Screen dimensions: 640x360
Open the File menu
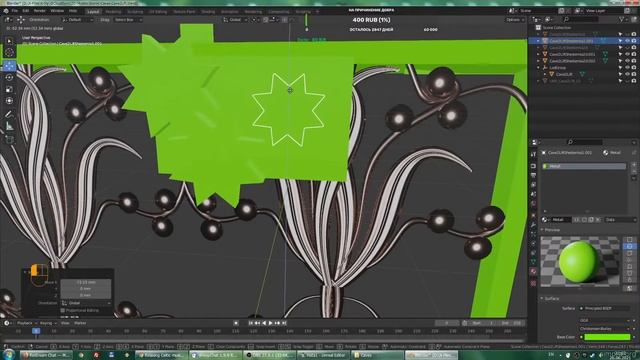pyautogui.click(x=15, y=11)
